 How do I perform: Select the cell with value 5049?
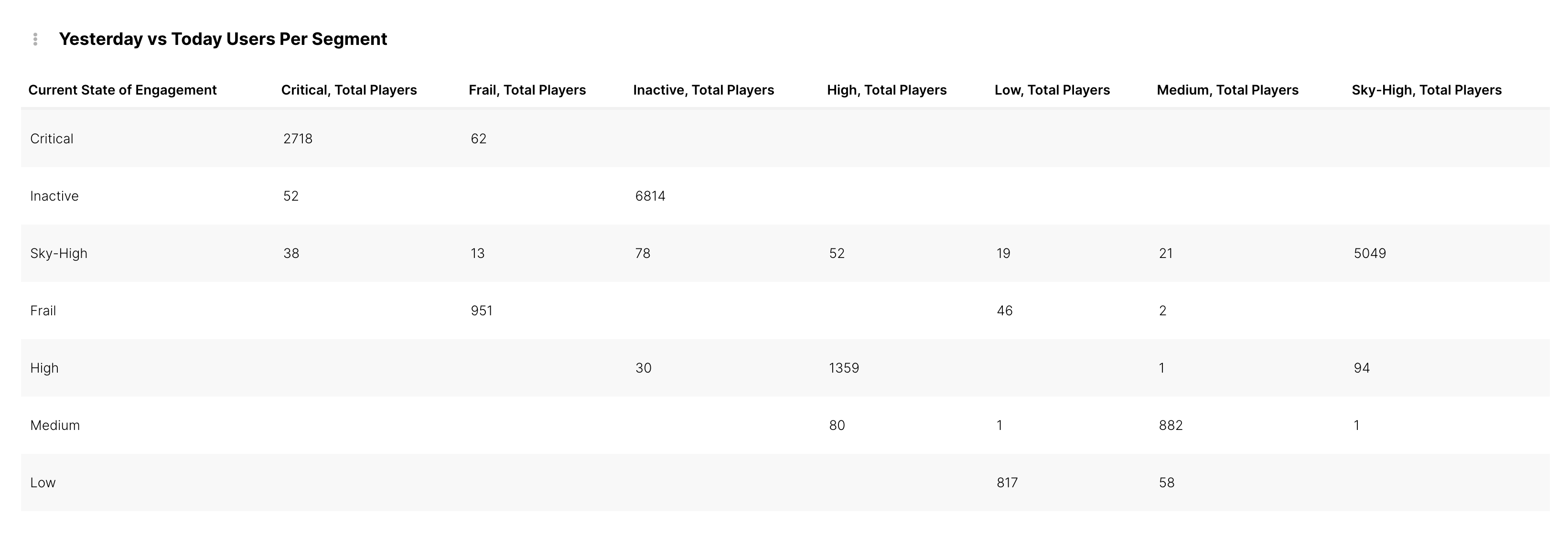1370,253
